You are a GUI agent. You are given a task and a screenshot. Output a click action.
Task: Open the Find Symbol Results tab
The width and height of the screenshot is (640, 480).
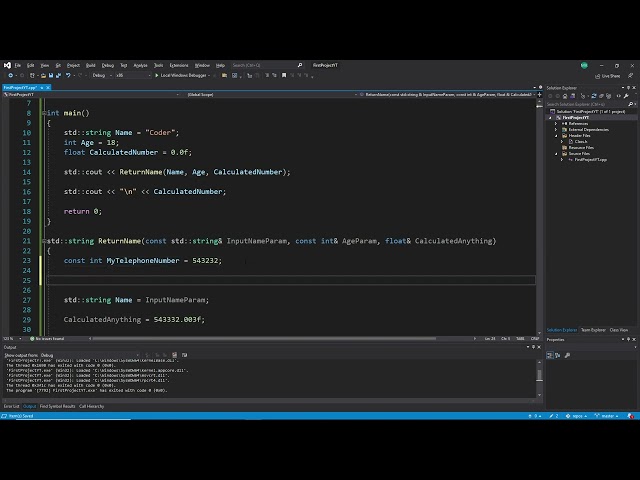[58, 407]
